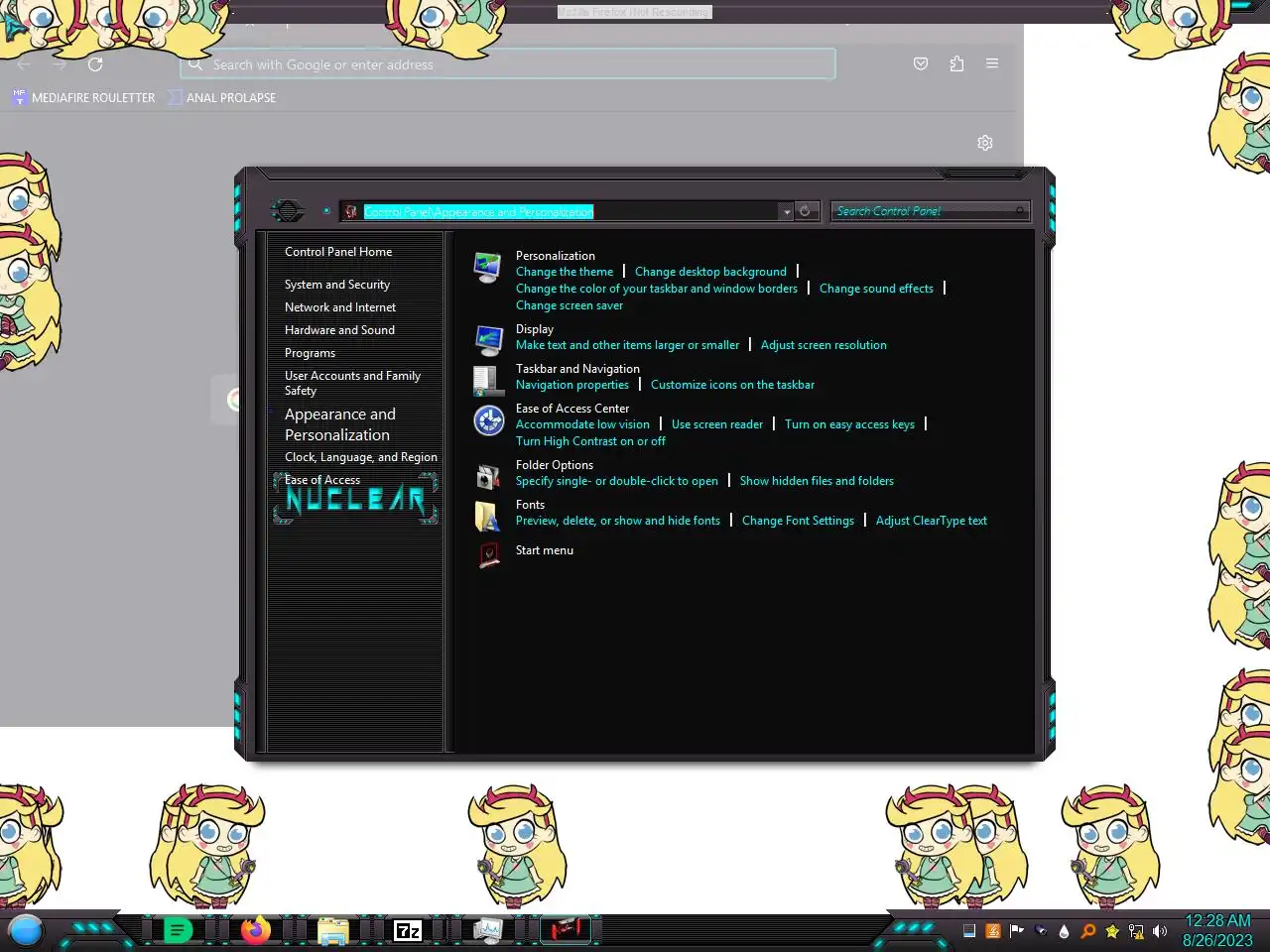Image resolution: width=1270 pixels, height=952 pixels.
Task: Click the Control Panel taskbar button
Action: coord(566,930)
